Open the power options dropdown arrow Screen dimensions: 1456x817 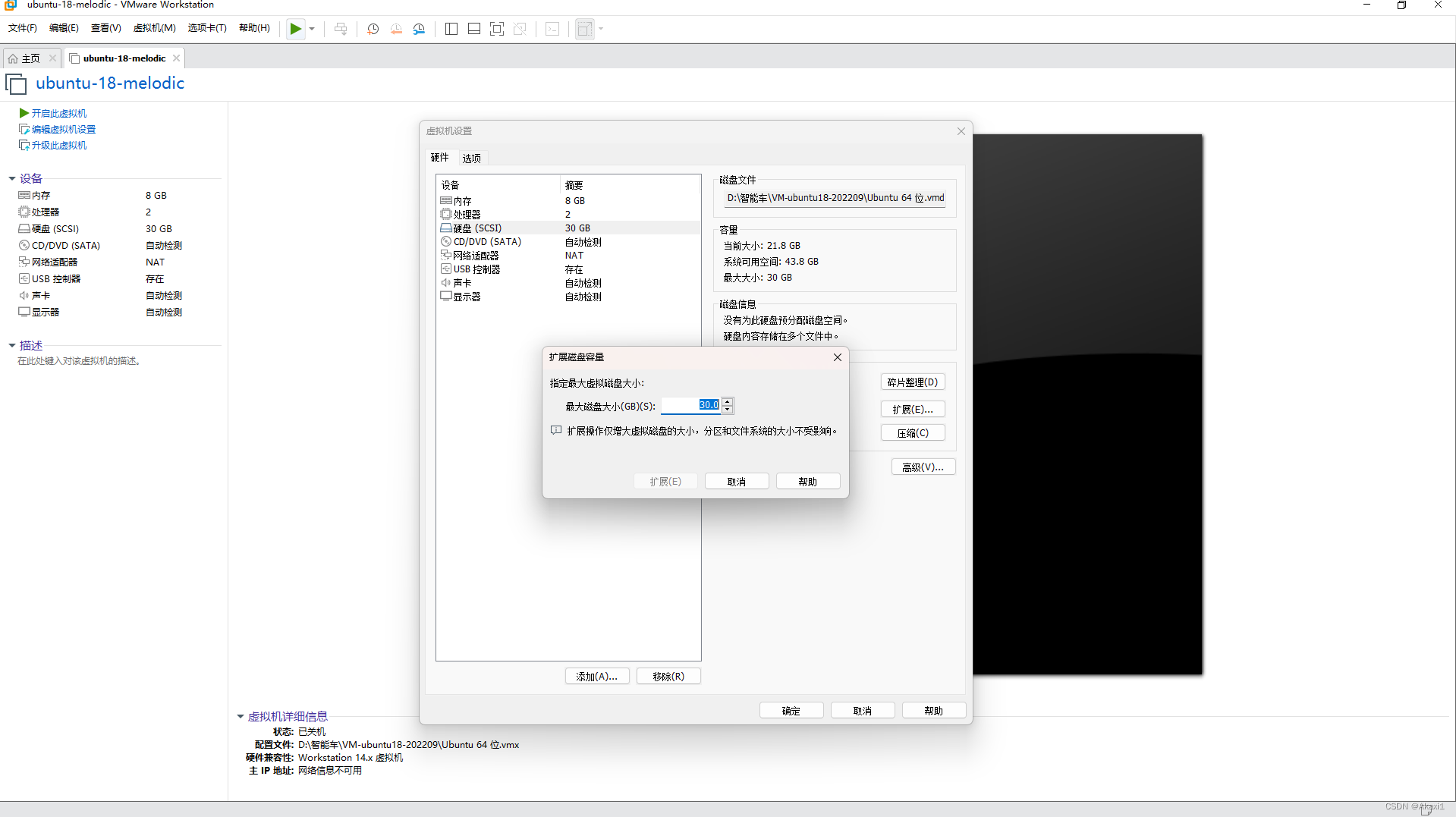(311, 28)
